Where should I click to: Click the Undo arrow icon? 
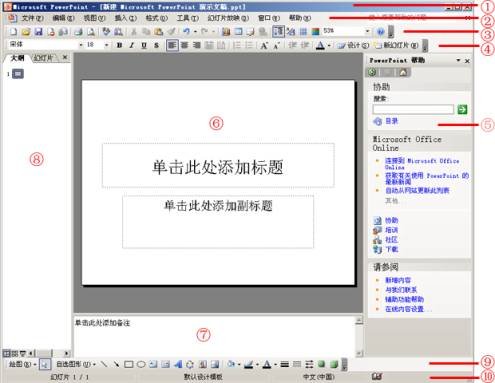186,32
